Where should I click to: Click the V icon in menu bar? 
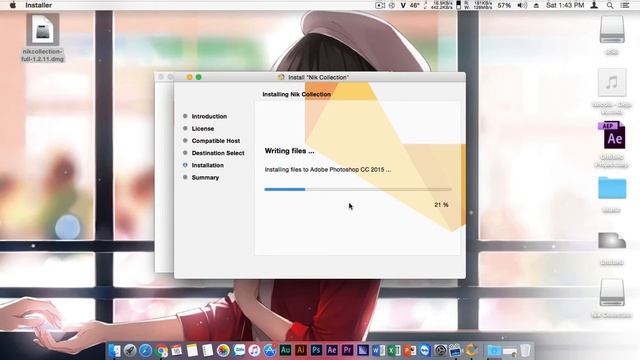pos(403,5)
